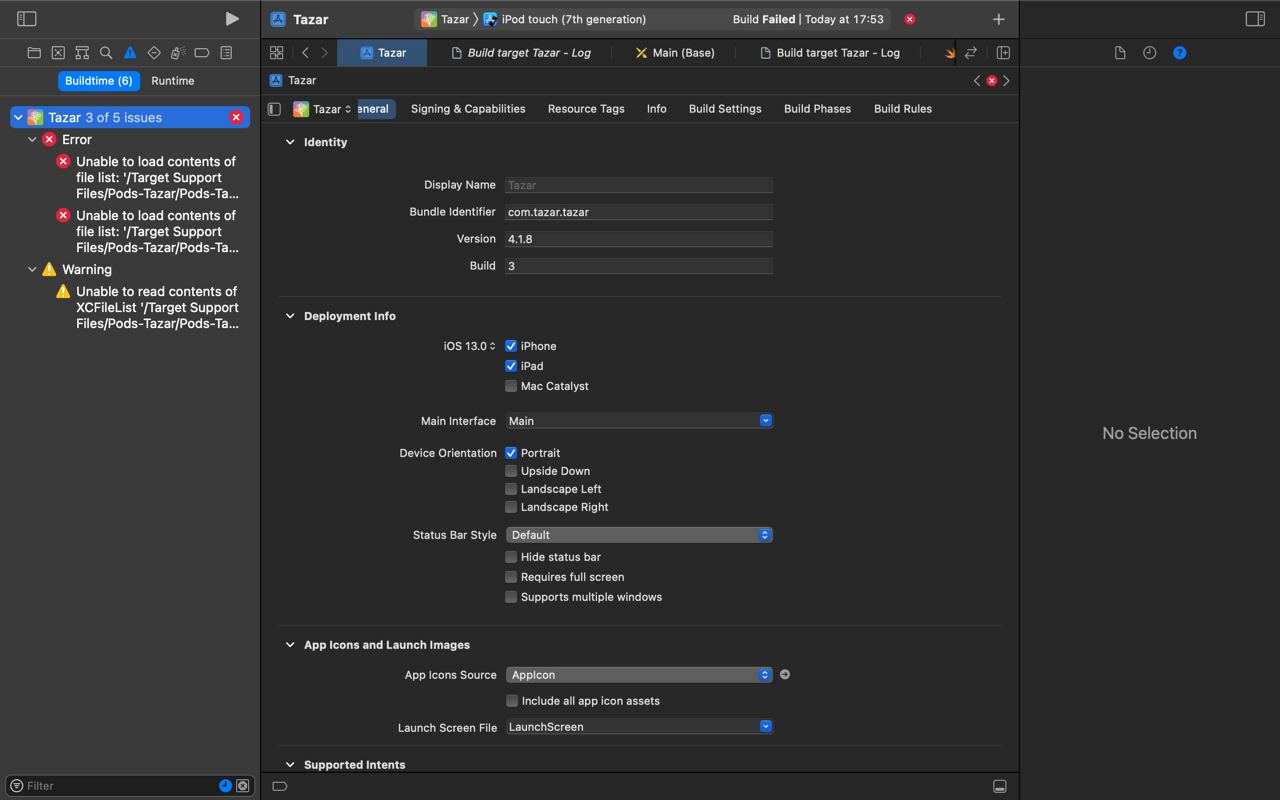Open the Report navigator
Image resolution: width=1280 pixels, height=800 pixels.
[226, 53]
